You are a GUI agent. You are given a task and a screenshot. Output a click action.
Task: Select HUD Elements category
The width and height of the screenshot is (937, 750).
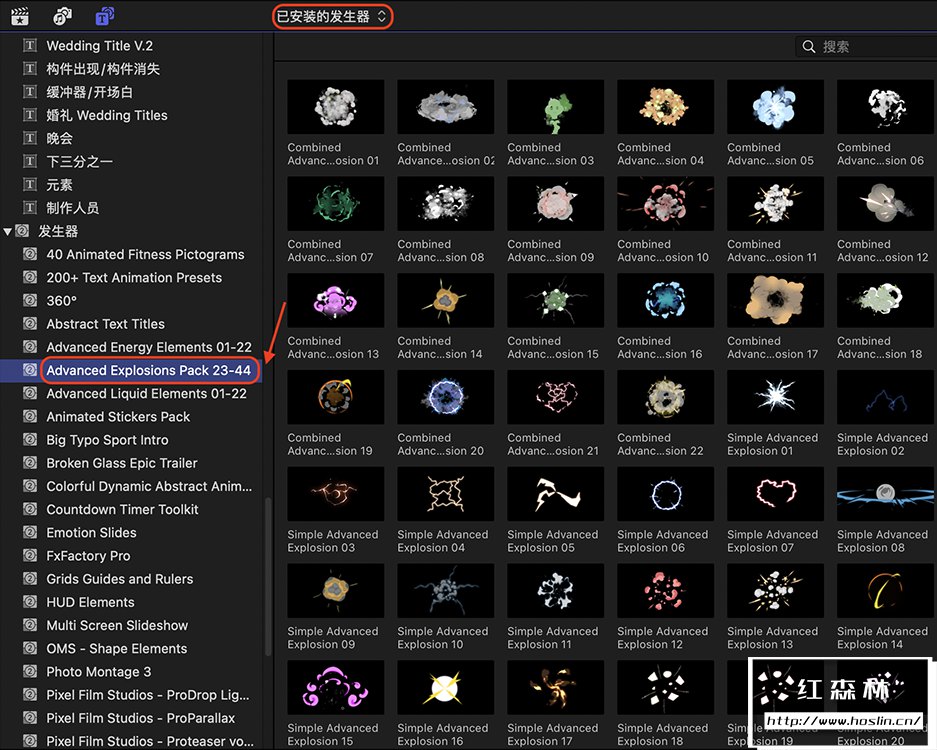point(131,602)
